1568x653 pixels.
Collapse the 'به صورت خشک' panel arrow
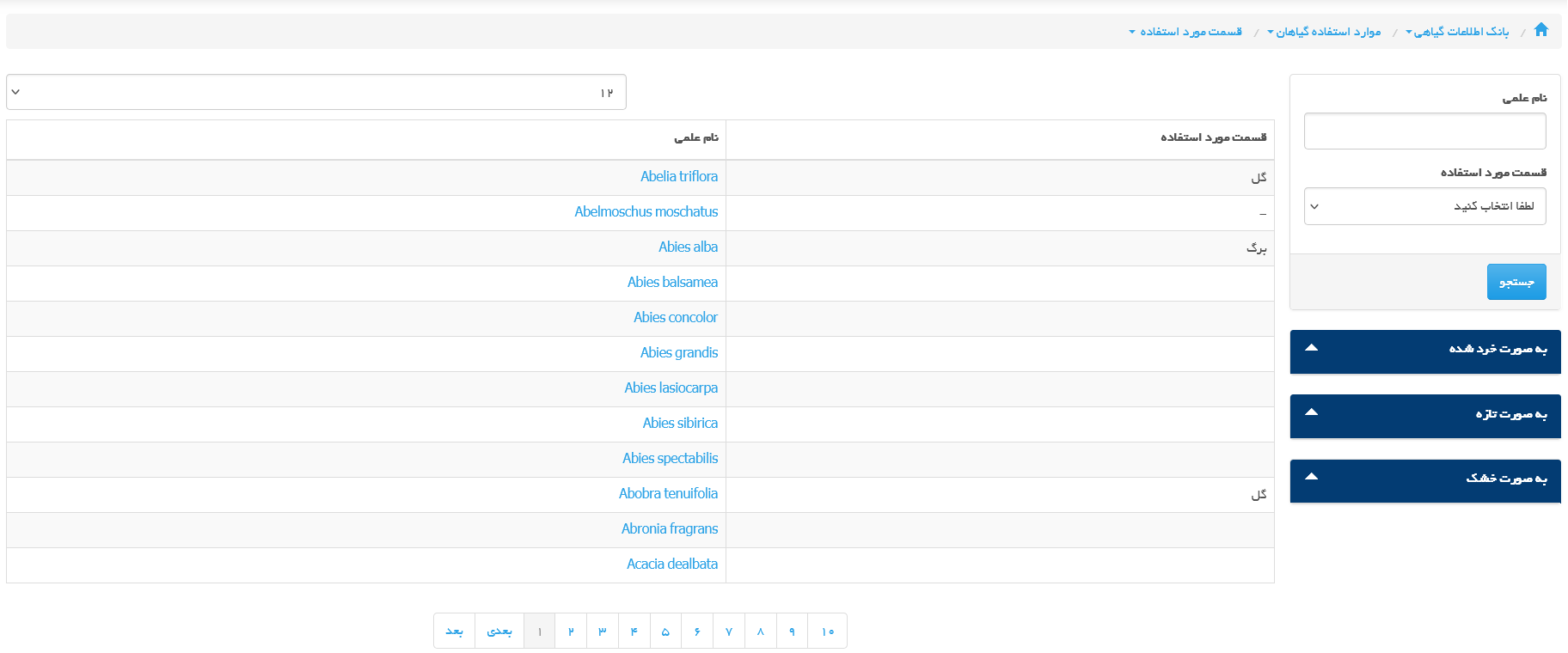pyautogui.click(x=1311, y=477)
